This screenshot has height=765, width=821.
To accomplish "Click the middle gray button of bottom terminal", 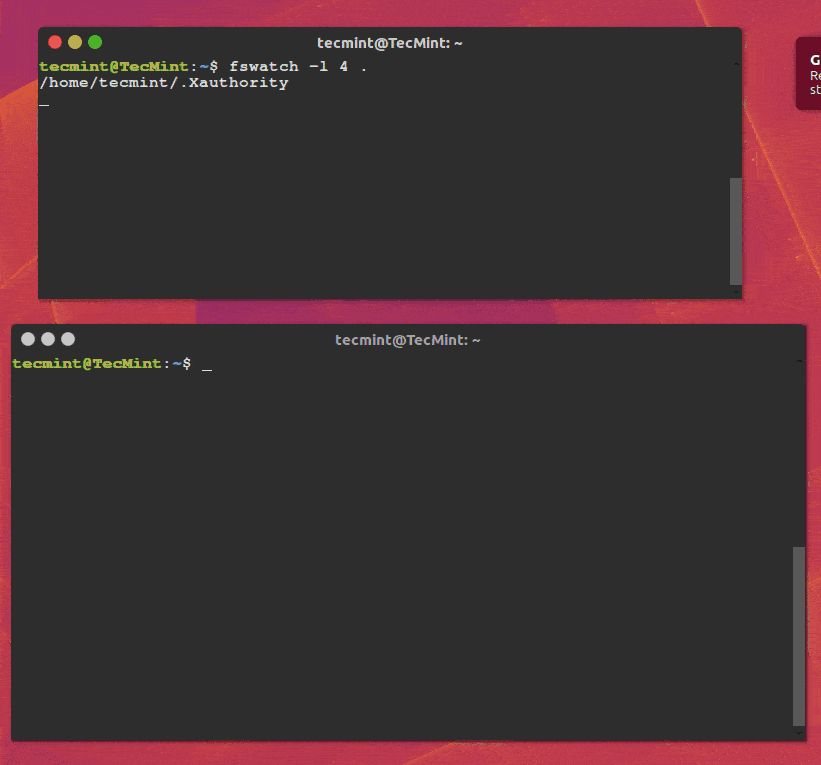I will [x=48, y=339].
